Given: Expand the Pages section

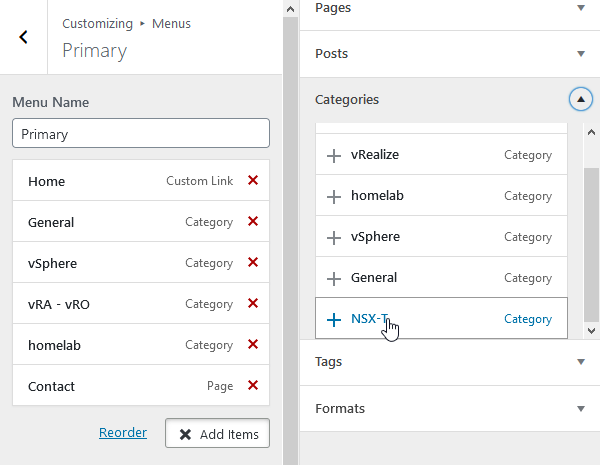Looking at the screenshot, I should (580, 8).
